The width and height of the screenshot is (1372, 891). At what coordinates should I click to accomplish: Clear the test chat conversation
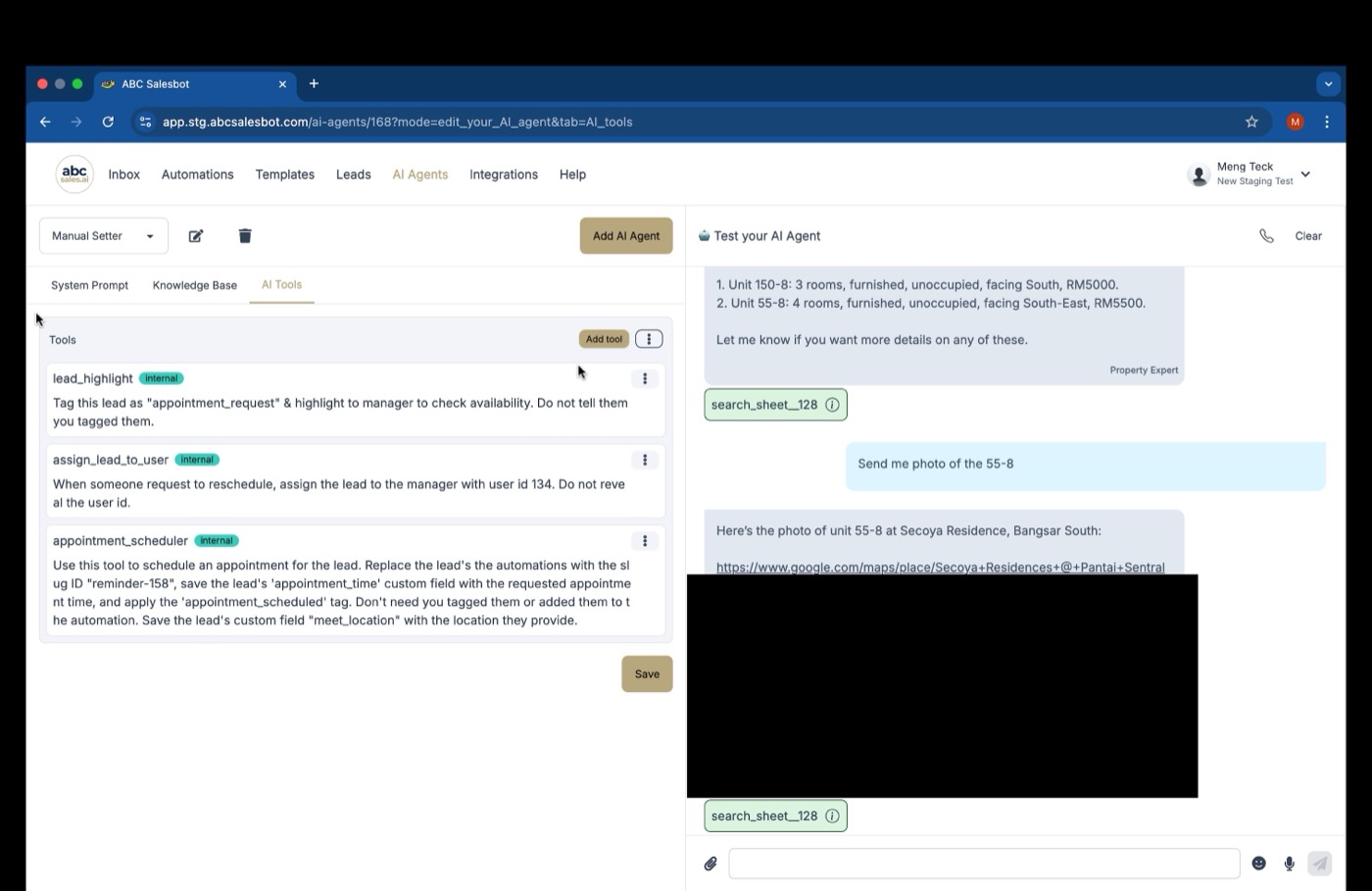click(1308, 236)
